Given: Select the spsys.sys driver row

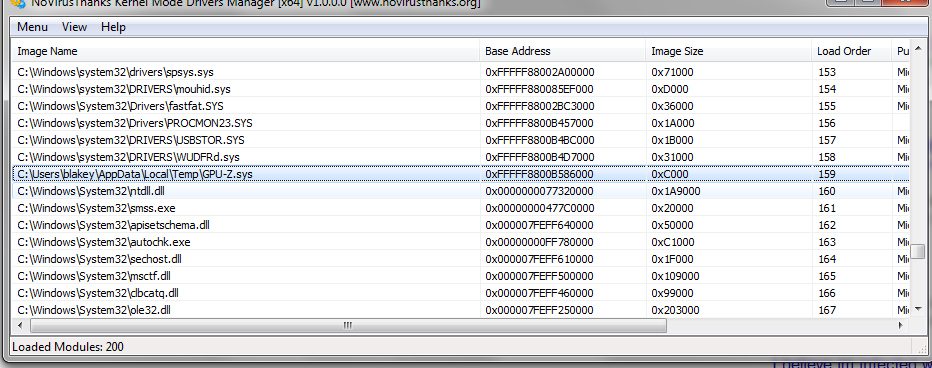Looking at the screenshot, I should point(461,72).
